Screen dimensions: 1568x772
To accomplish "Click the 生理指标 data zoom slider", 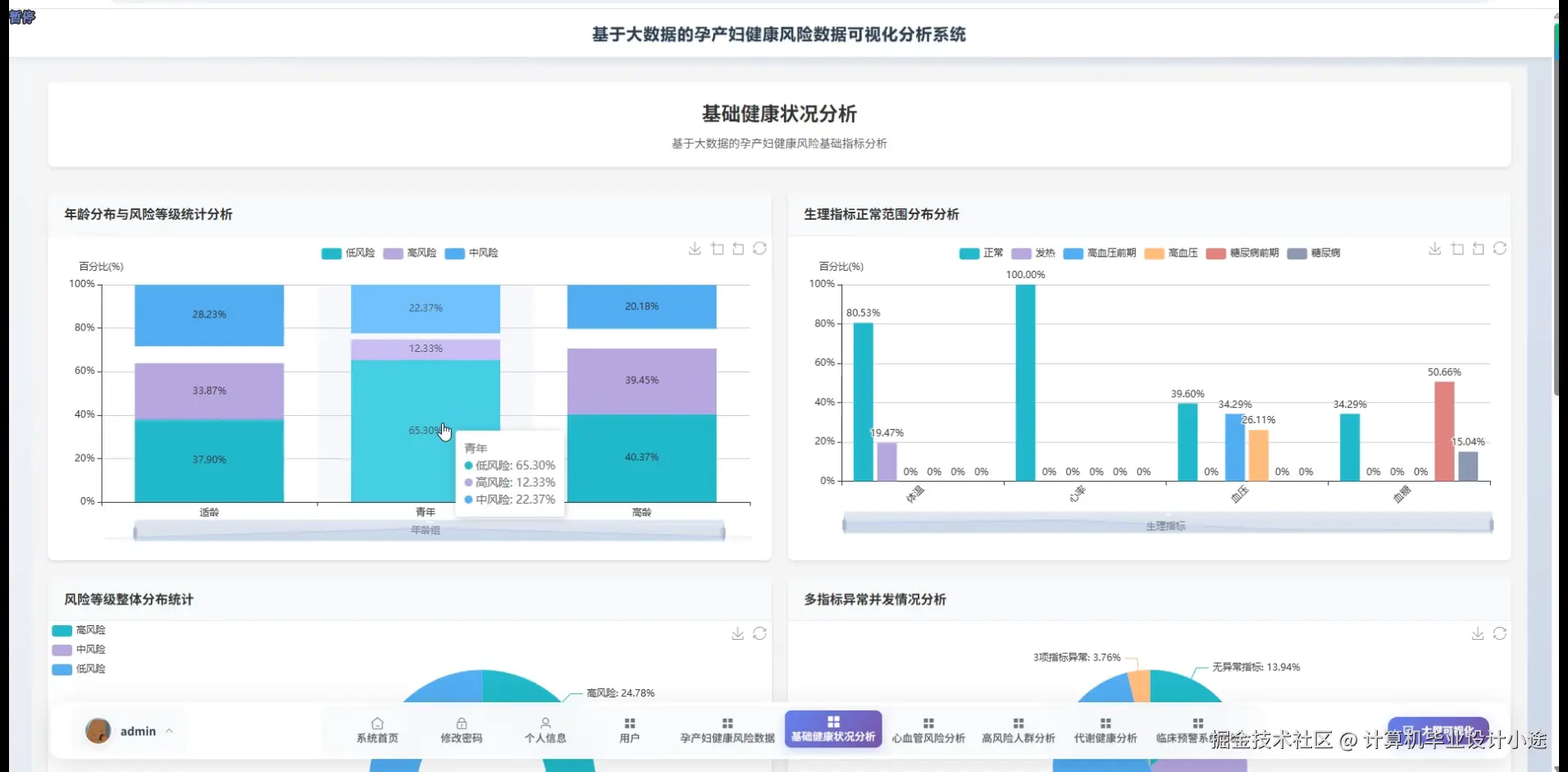I will point(1167,525).
